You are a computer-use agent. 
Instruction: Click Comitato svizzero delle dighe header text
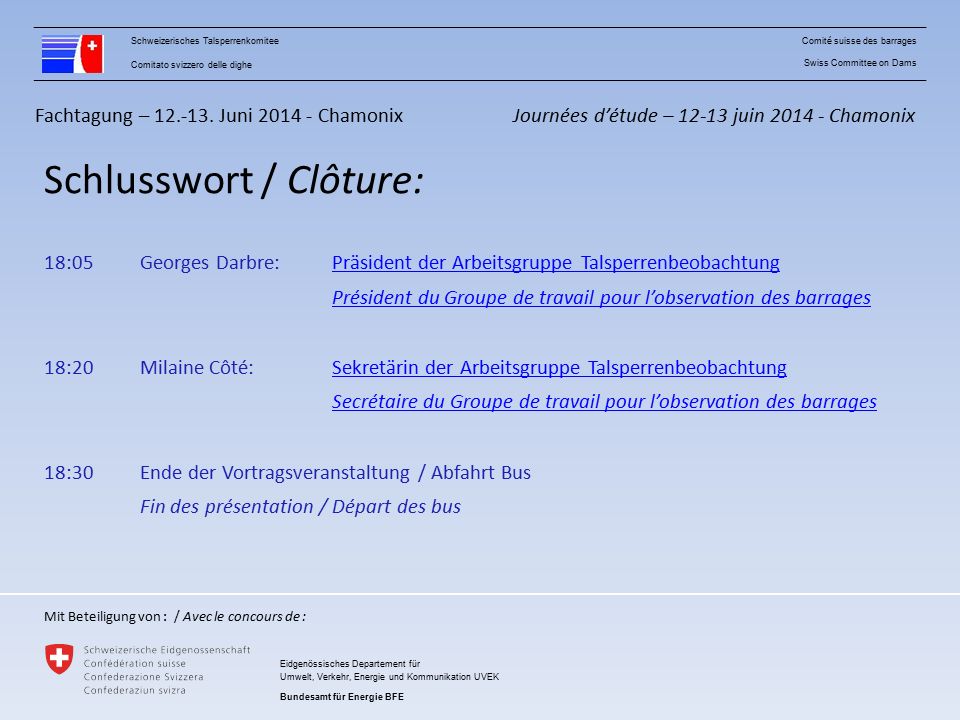(191, 65)
